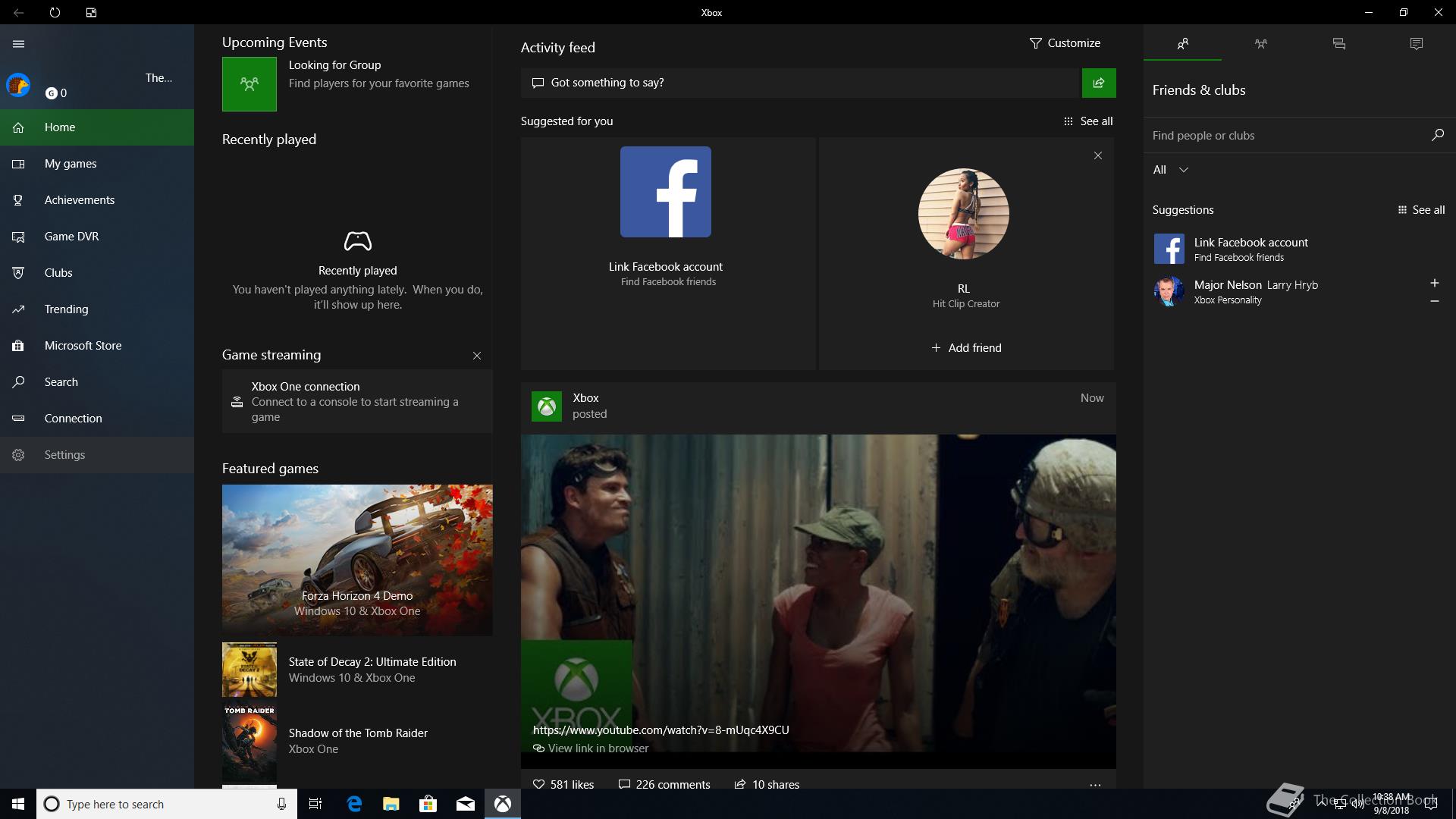Click the mini view icon in title bar
The width and height of the screenshot is (1456, 819).
[91, 12]
